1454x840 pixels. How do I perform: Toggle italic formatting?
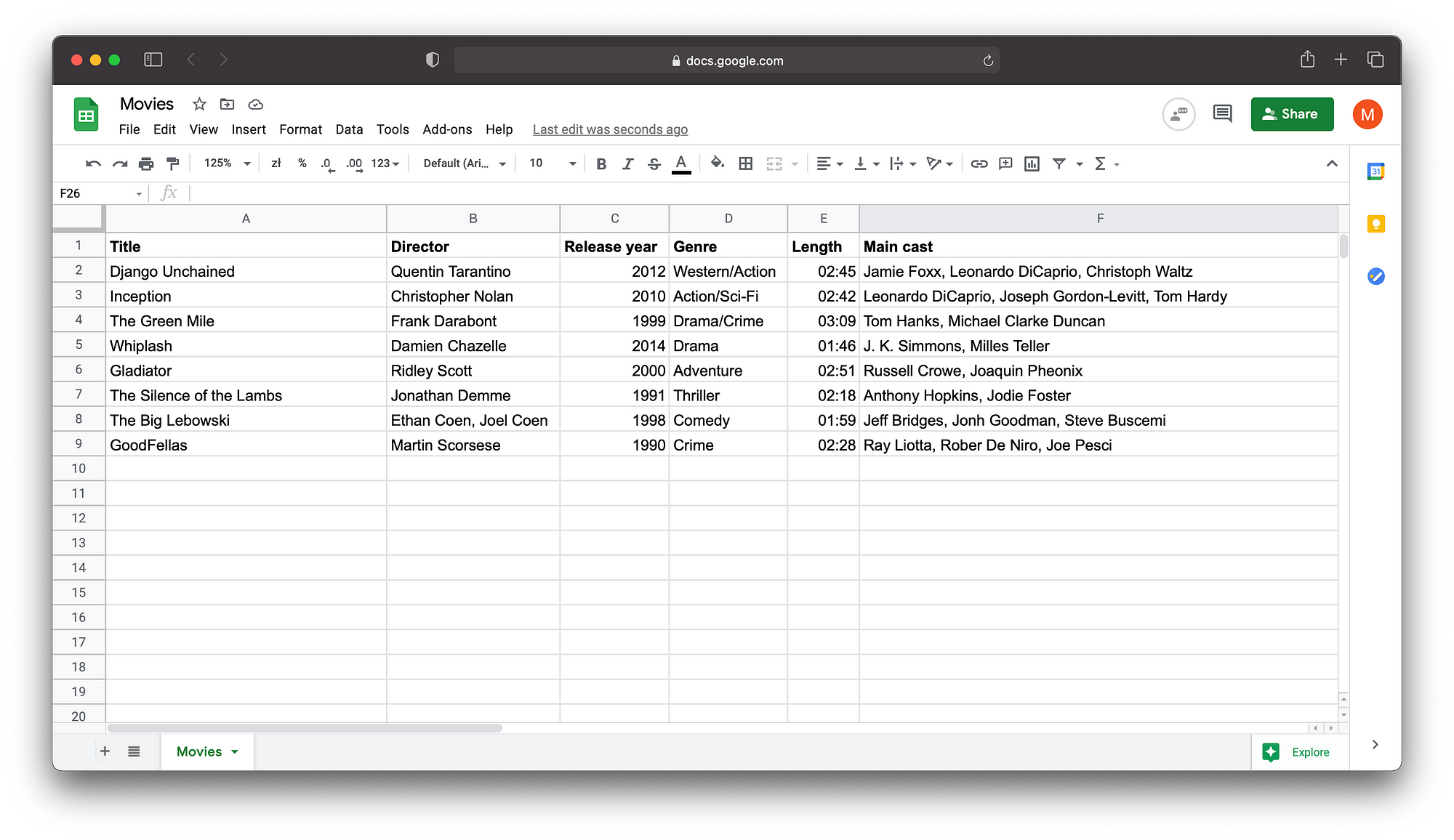tap(627, 164)
